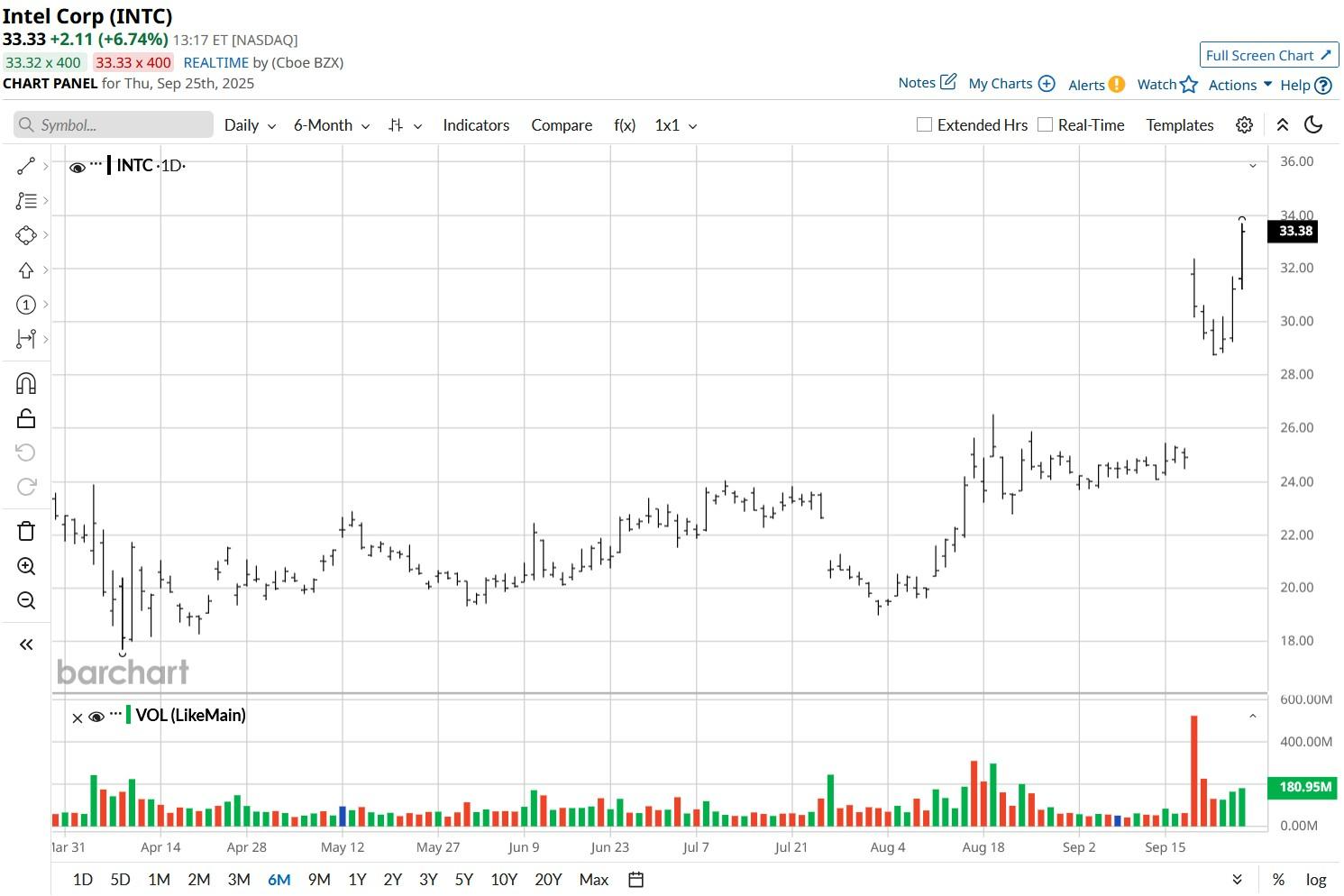
Task: Collapse the drawing tools sidebar
Action: (x=26, y=645)
